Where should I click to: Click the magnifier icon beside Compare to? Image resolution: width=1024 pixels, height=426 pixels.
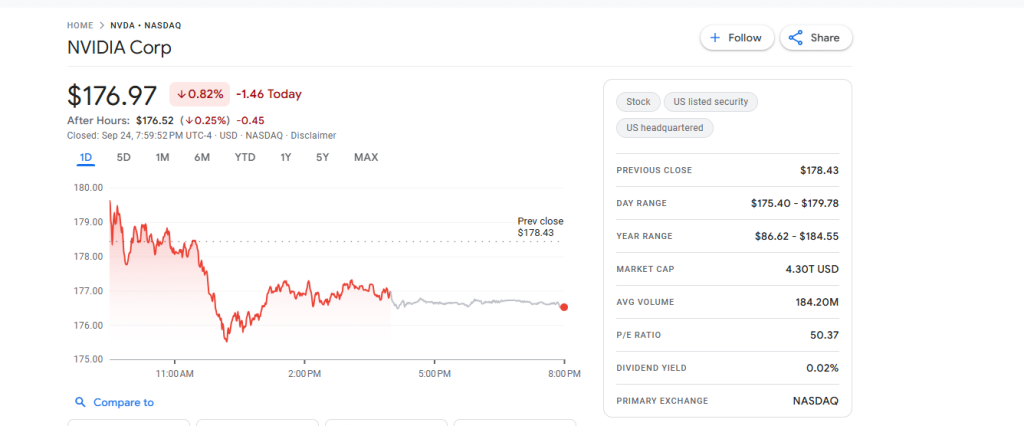(x=80, y=402)
